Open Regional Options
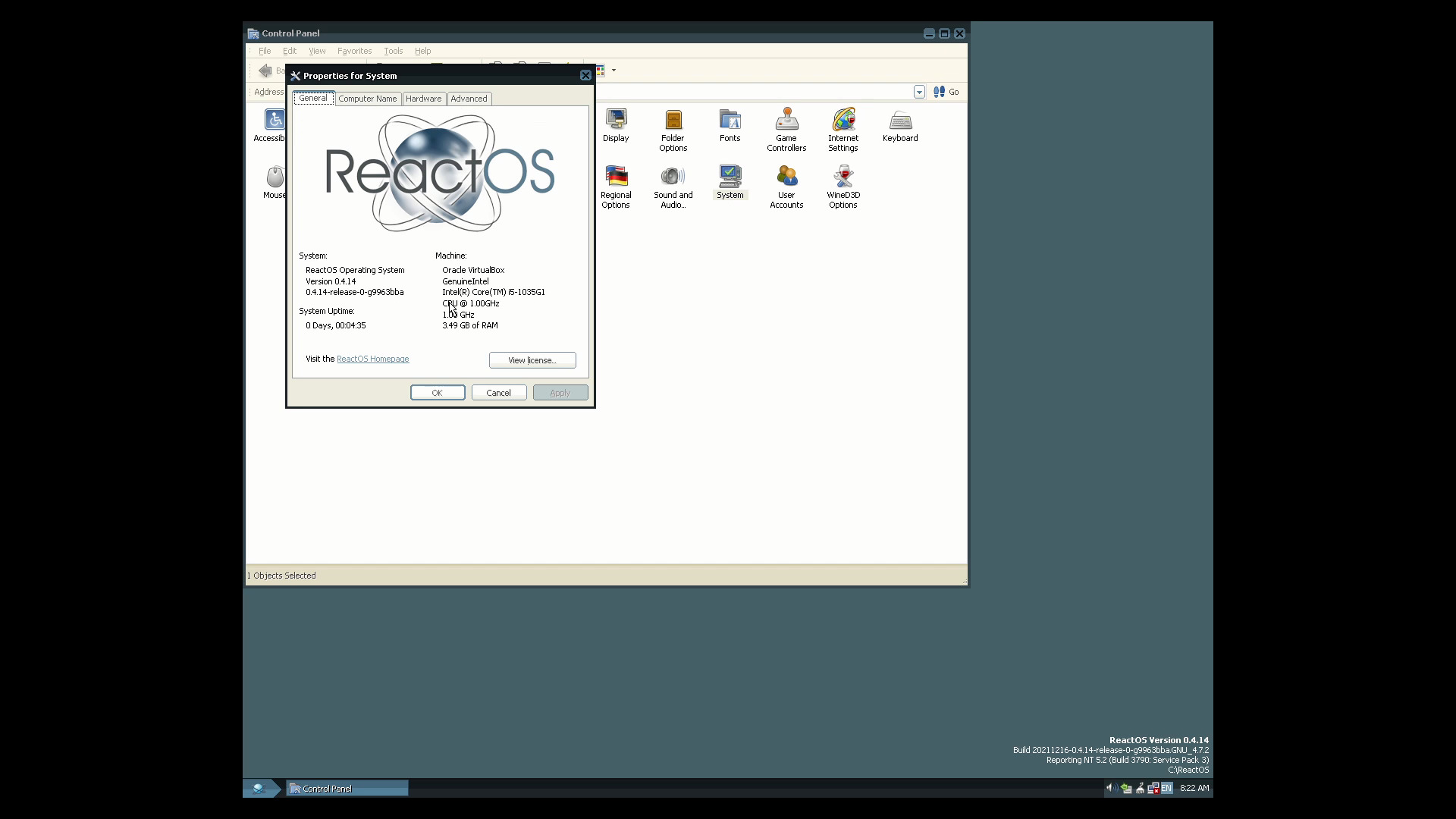The image size is (1456, 819). click(x=615, y=177)
